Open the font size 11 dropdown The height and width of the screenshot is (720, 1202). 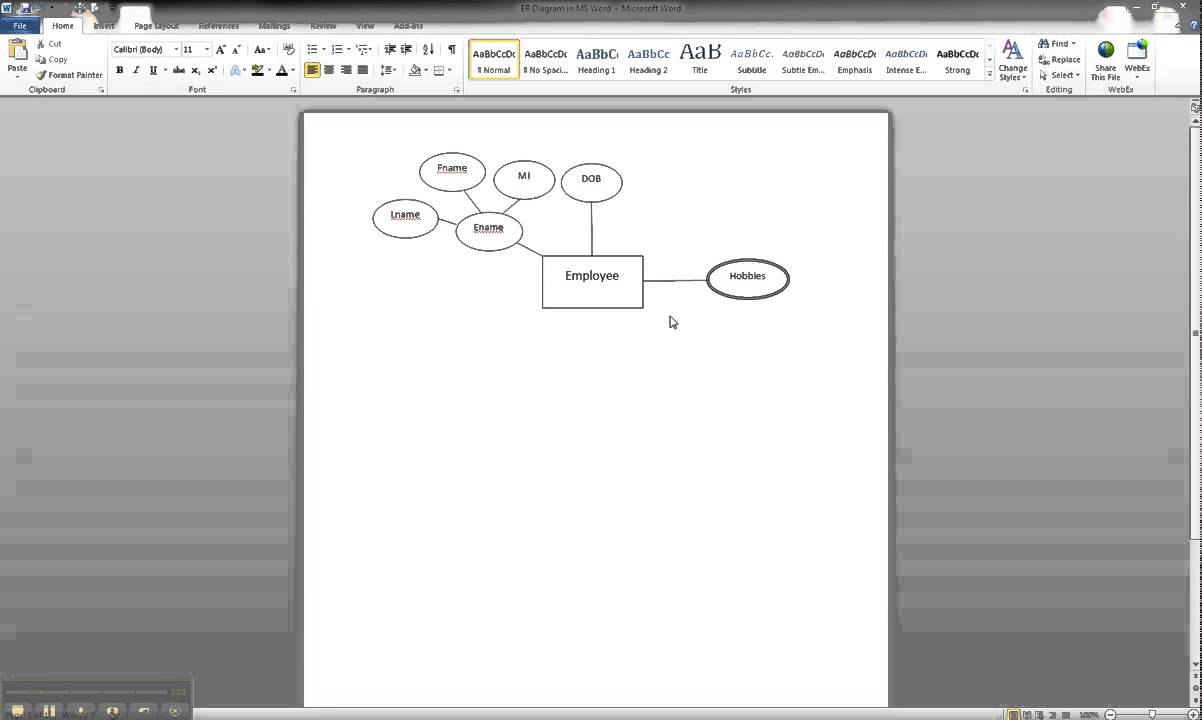coord(207,49)
